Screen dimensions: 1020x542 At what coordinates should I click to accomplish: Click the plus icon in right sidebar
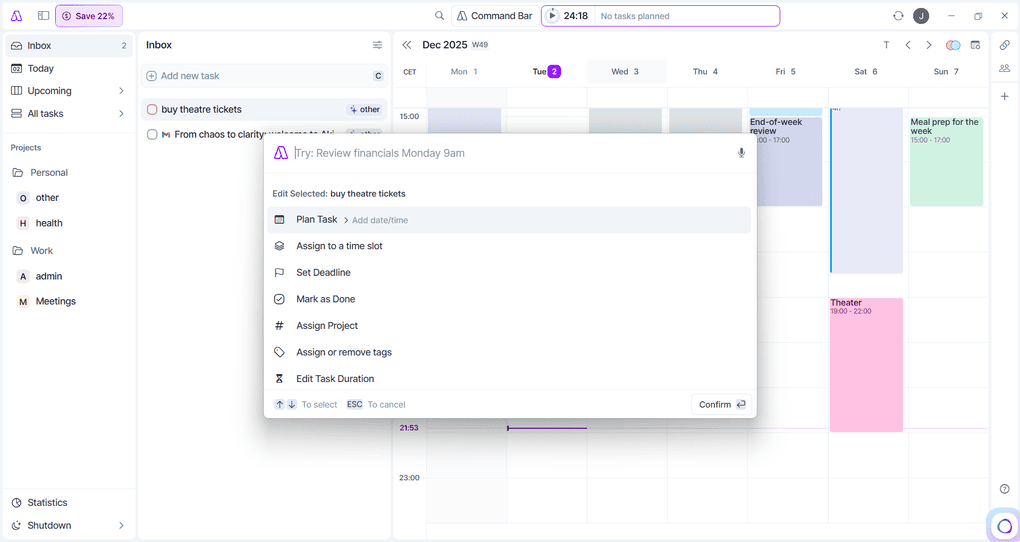click(x=1004, y=97)
